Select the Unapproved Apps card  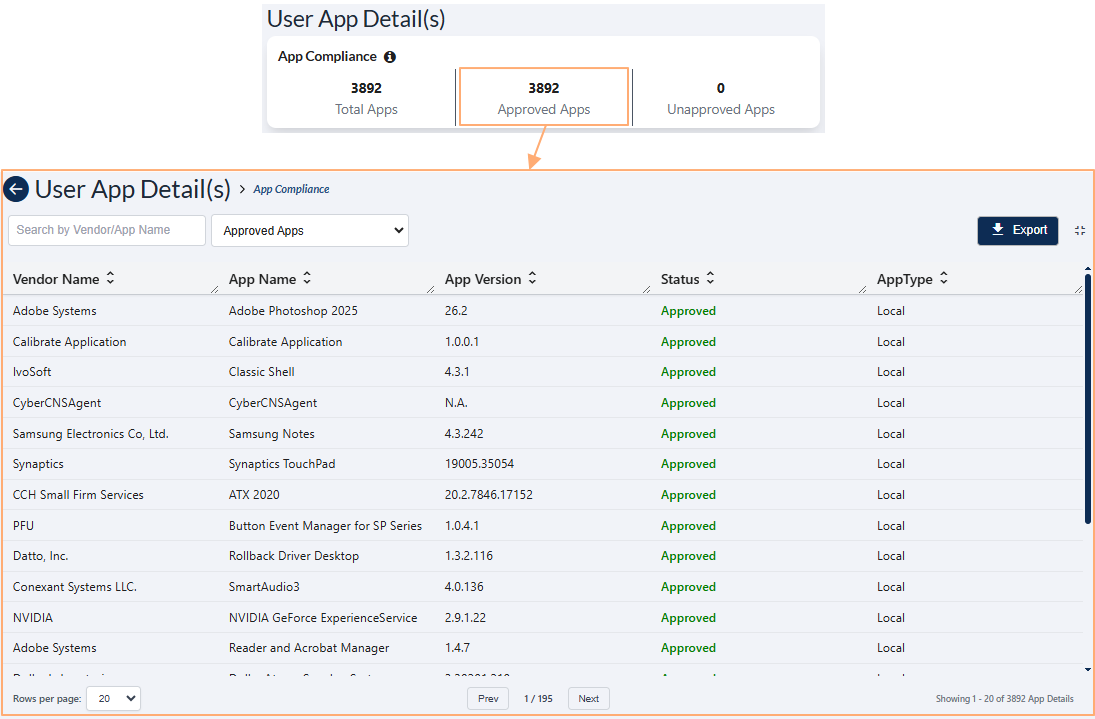pos(720,97)
